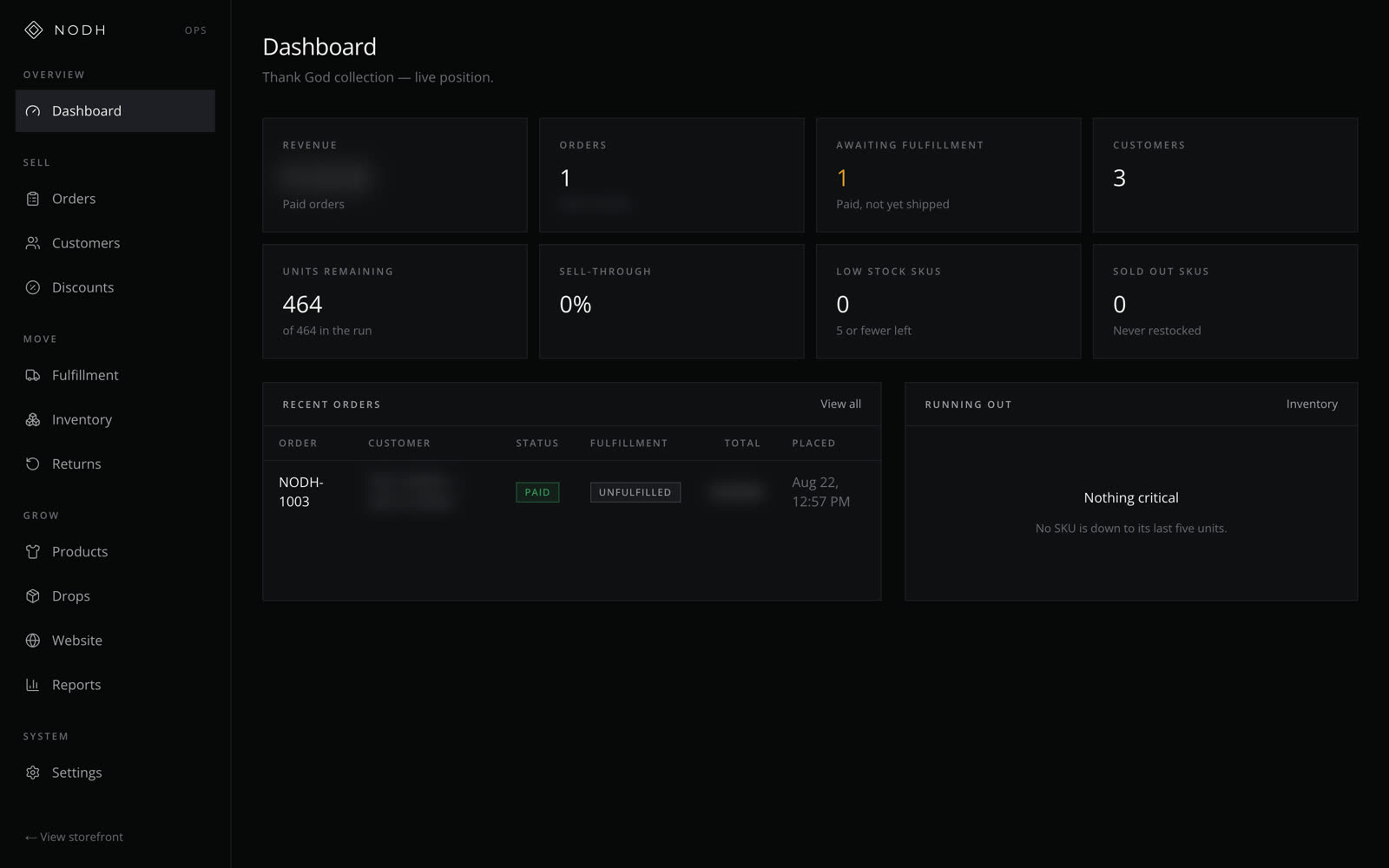The height and width of the screenshot is (868, 1389).
Task: Click the View storefront link
Action: tap(74, 837)
